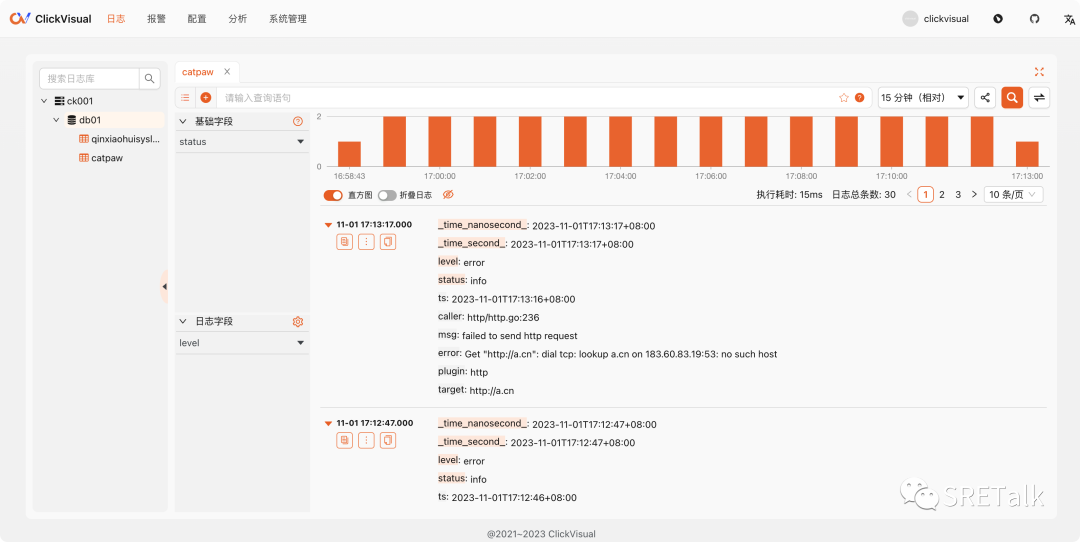Screen dimensions: 1080x542
Task: Open query help question-mark icon
Action: pos(859,98)
